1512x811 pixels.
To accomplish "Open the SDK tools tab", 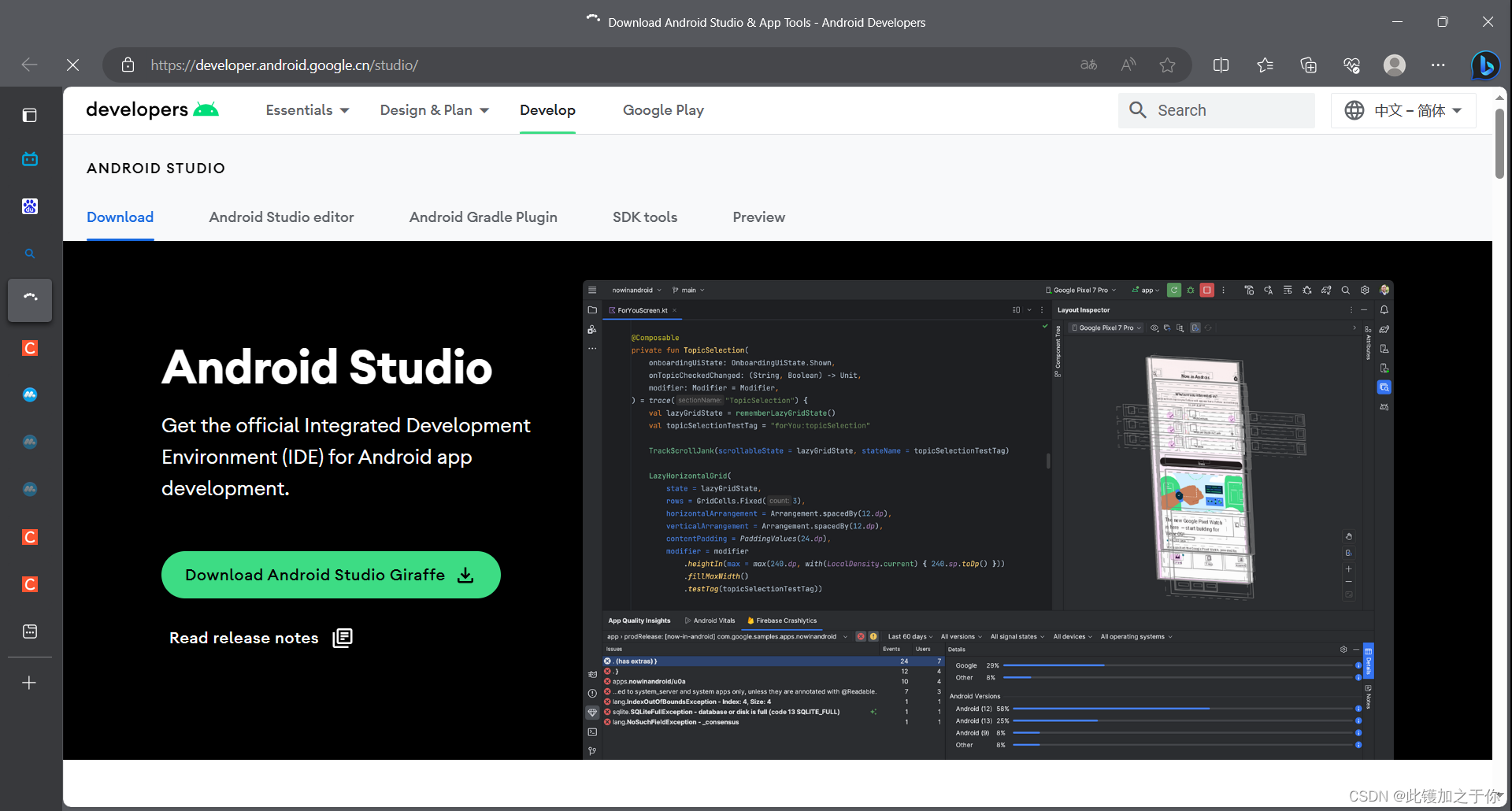I will 645,217.
